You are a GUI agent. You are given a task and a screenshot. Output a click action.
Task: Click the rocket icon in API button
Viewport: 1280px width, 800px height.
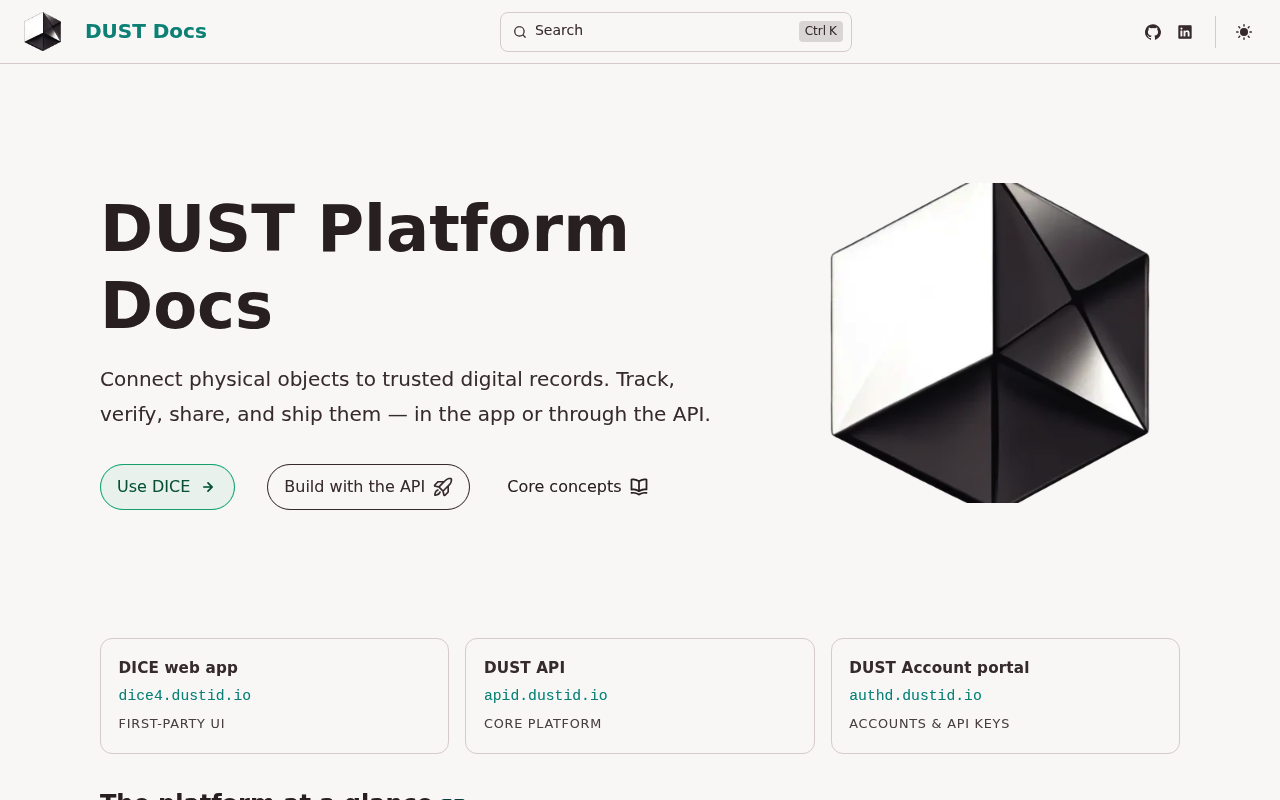pyautogui.click(x=443, y=487)
